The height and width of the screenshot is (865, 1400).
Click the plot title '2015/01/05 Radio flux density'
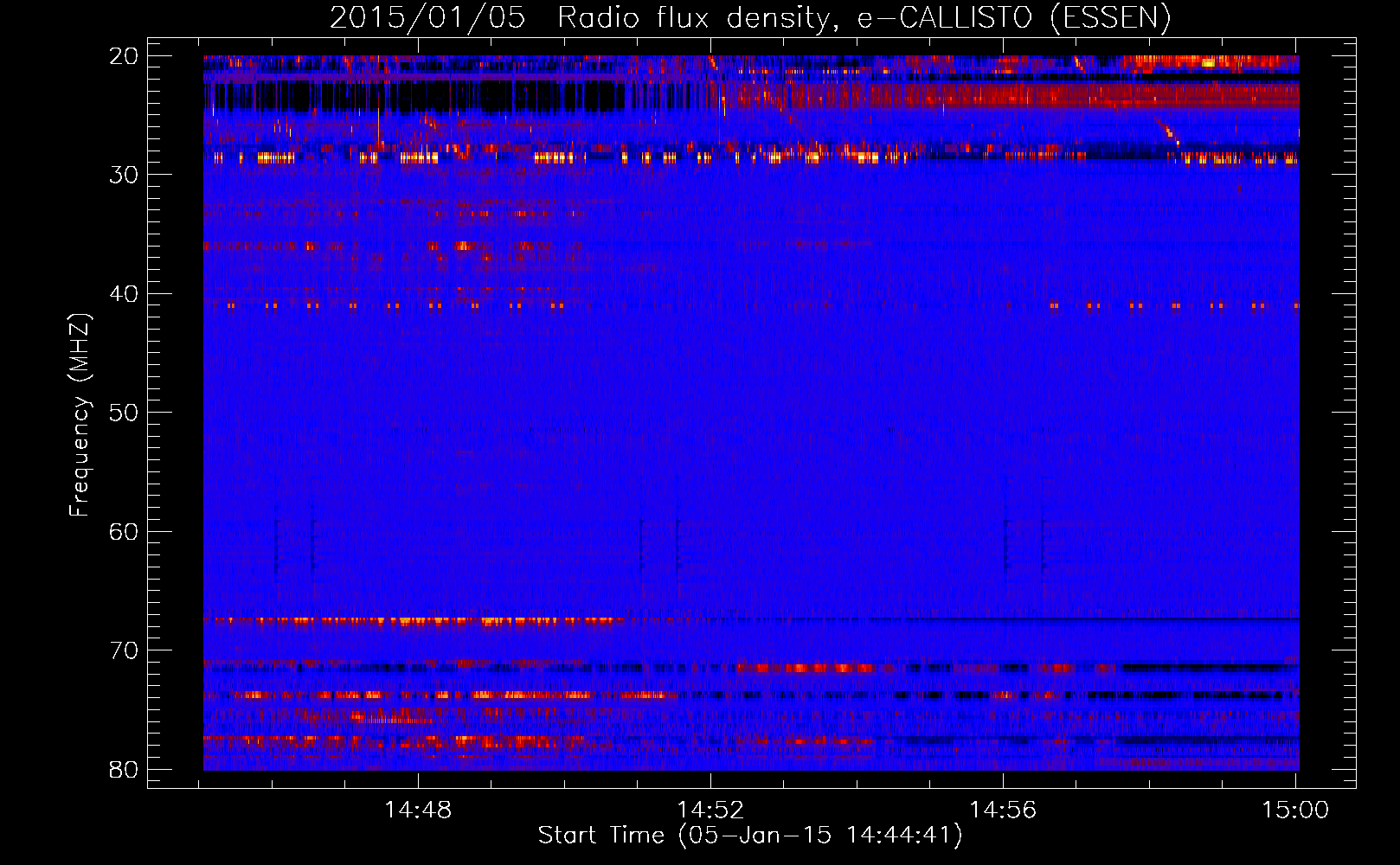pyautogui.click(x=579, y=18)
